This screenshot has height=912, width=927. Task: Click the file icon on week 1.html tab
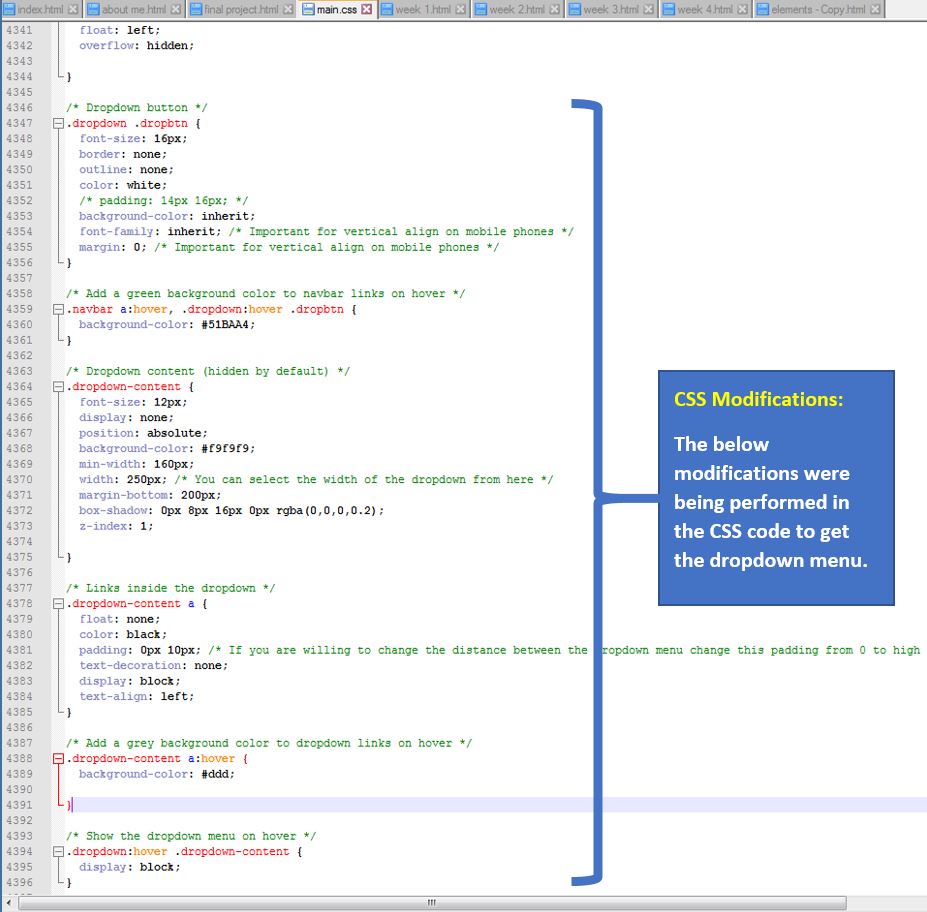click(x=387, y=9)
